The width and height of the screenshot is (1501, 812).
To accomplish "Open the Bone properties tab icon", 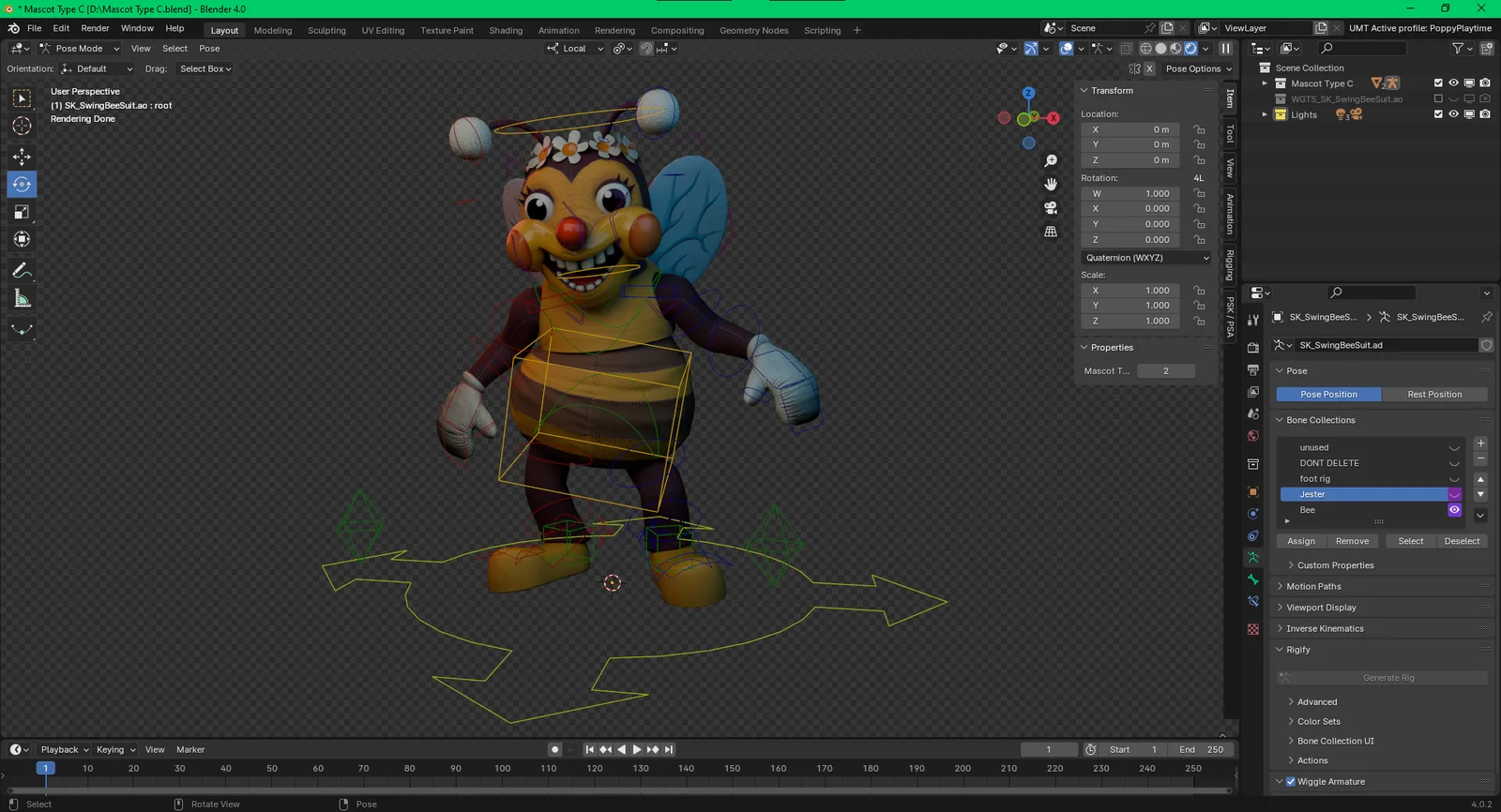I will (1253, 579).
